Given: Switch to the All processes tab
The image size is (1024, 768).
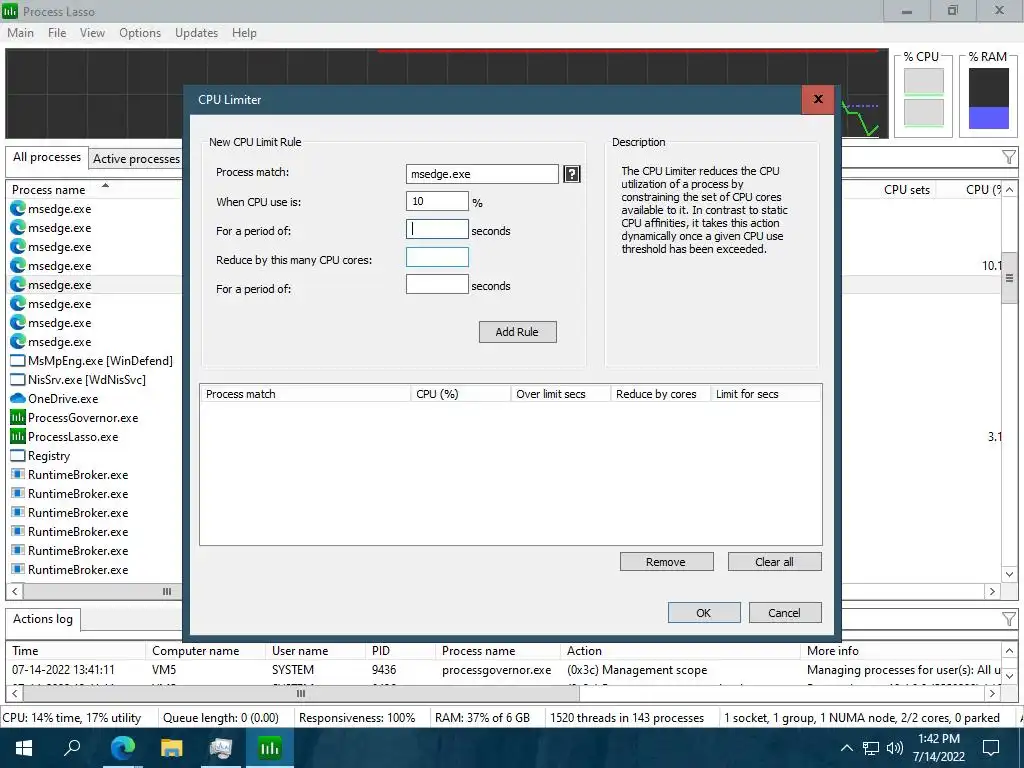Looking at the screenshot, I should [x=47, y=157].
